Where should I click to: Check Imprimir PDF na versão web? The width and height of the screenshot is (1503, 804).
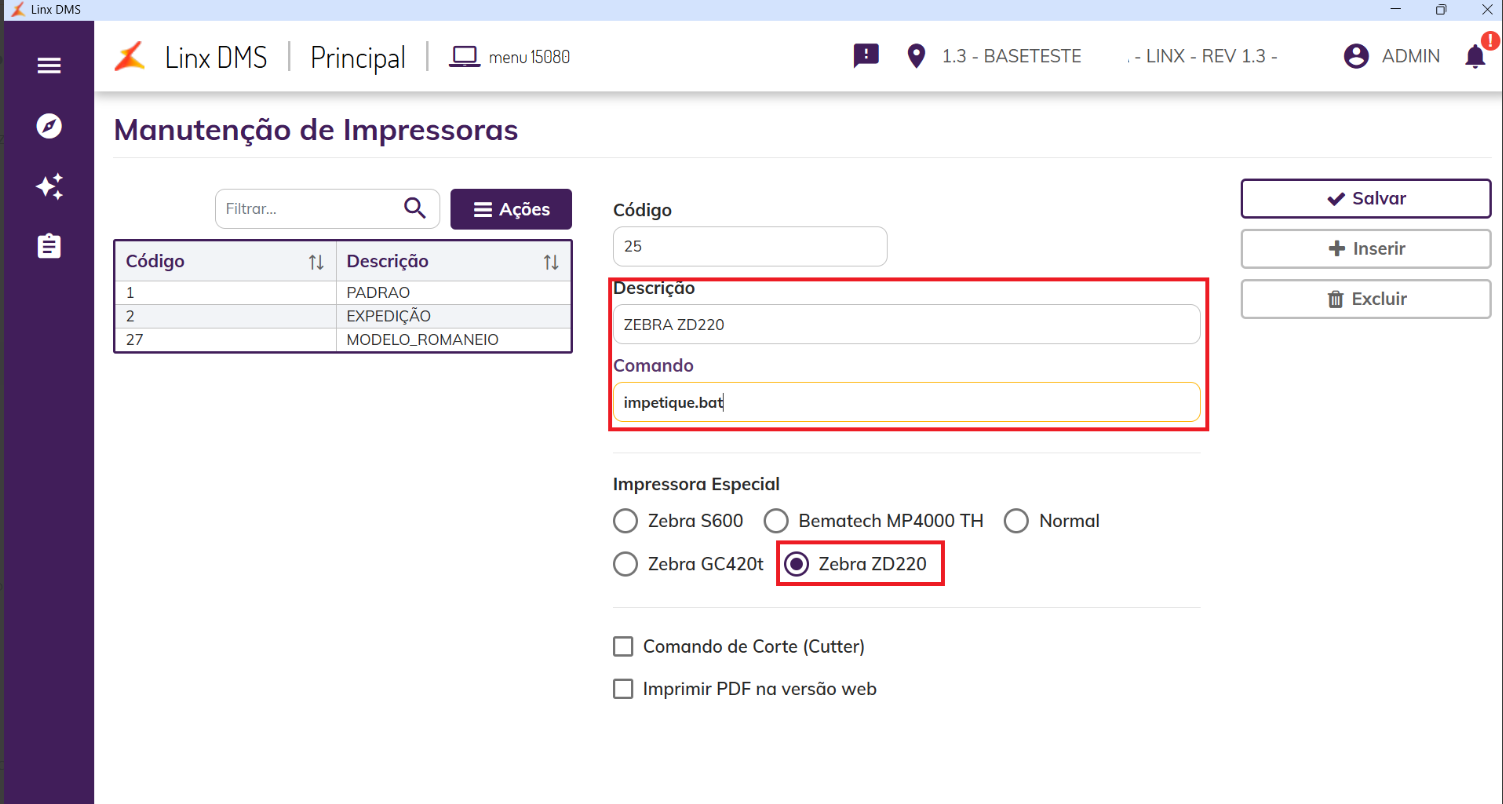(x=623, y=689)
